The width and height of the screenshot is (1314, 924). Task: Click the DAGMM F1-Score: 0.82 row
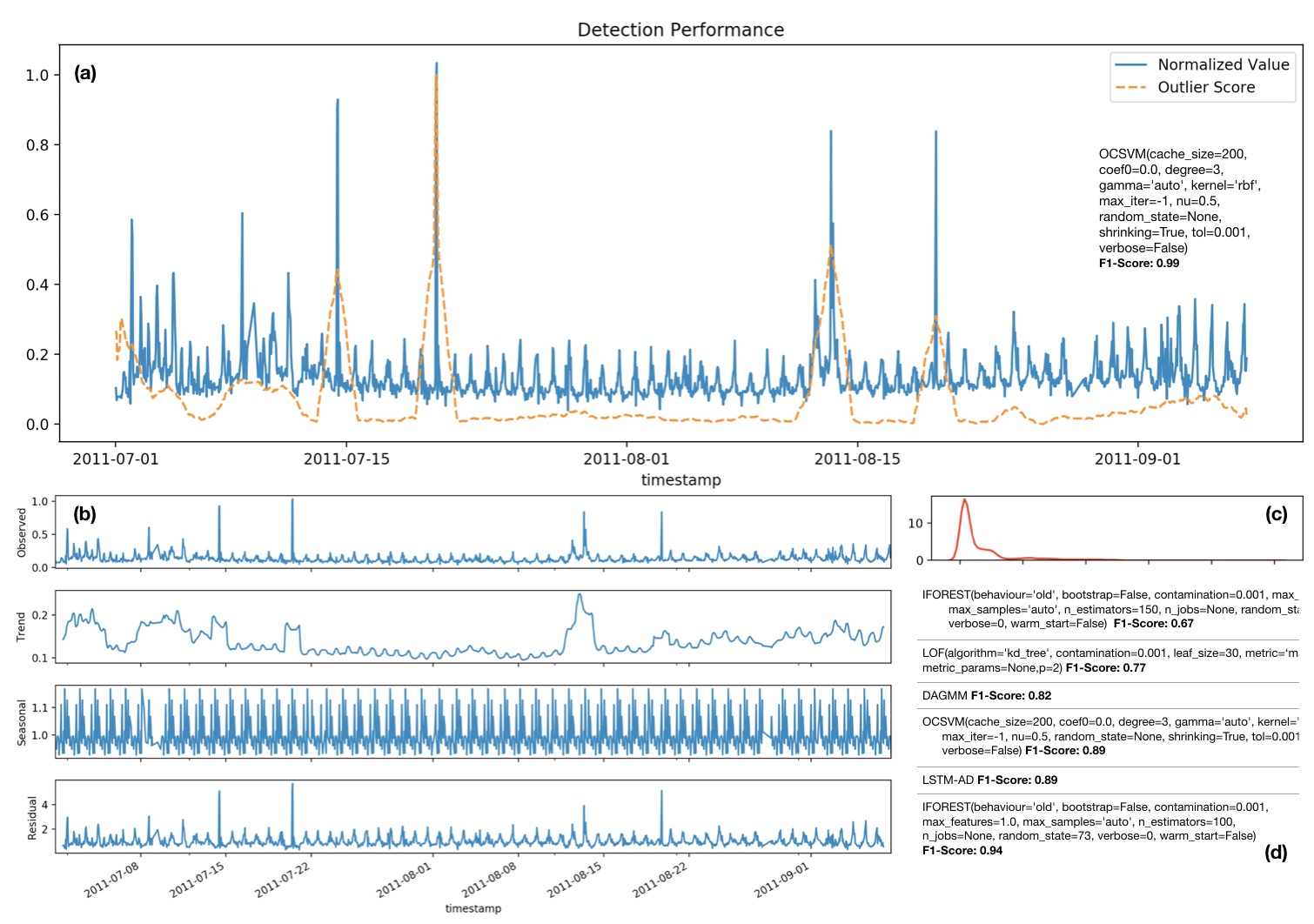(987, 696)
